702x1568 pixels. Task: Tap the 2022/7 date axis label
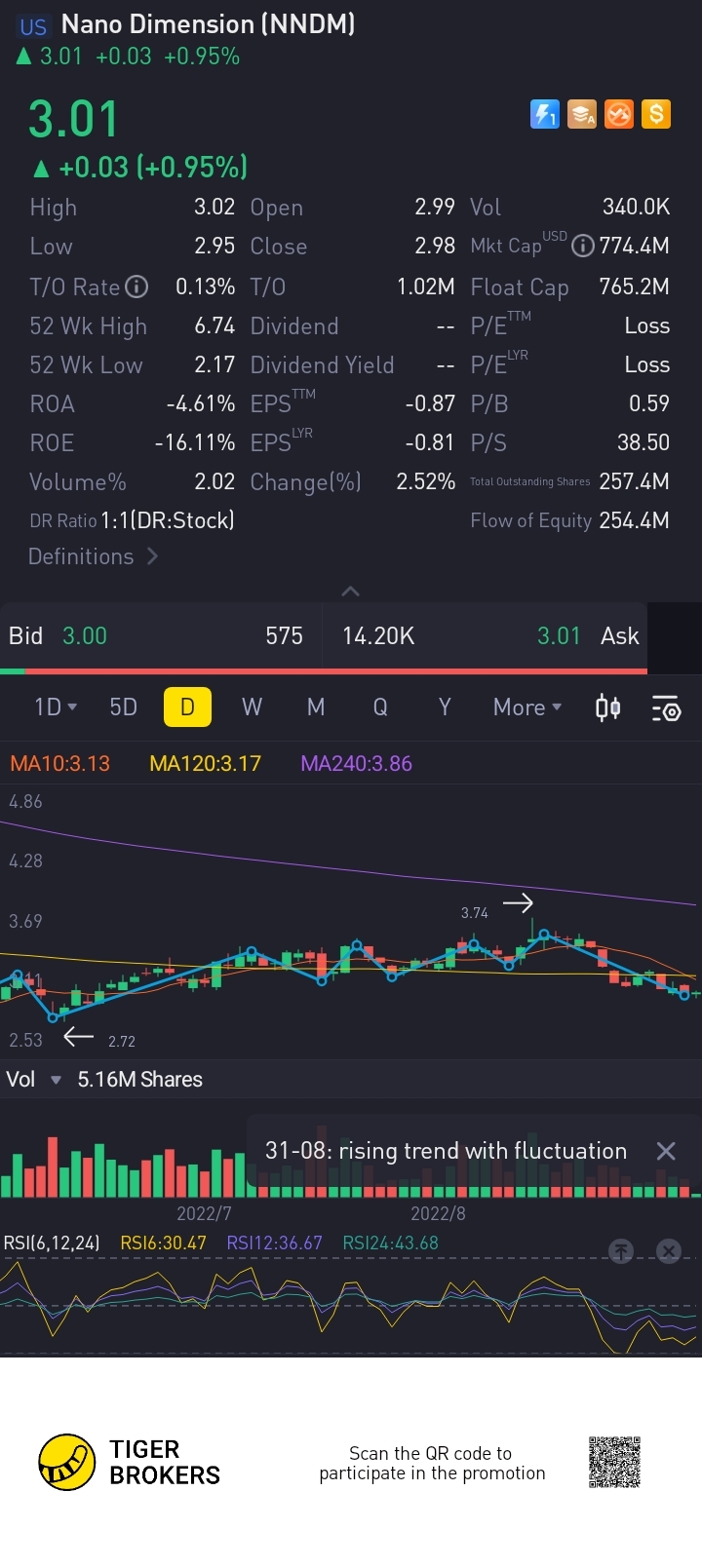[204, 1213]
